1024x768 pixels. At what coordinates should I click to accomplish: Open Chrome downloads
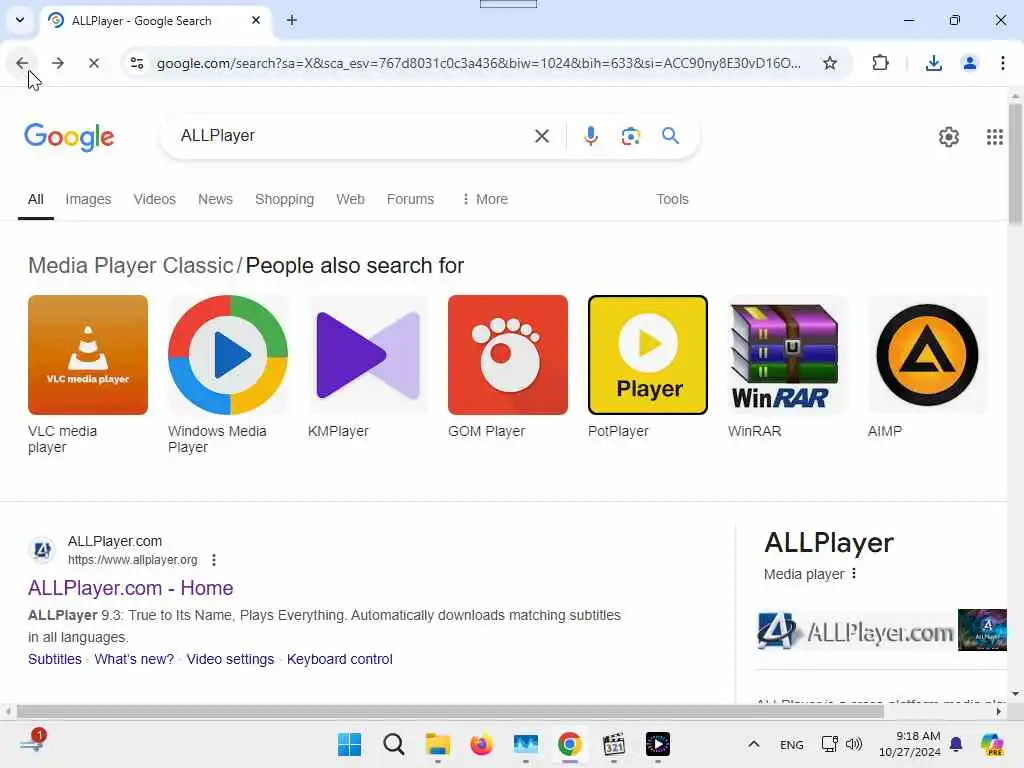pos(934,63)
